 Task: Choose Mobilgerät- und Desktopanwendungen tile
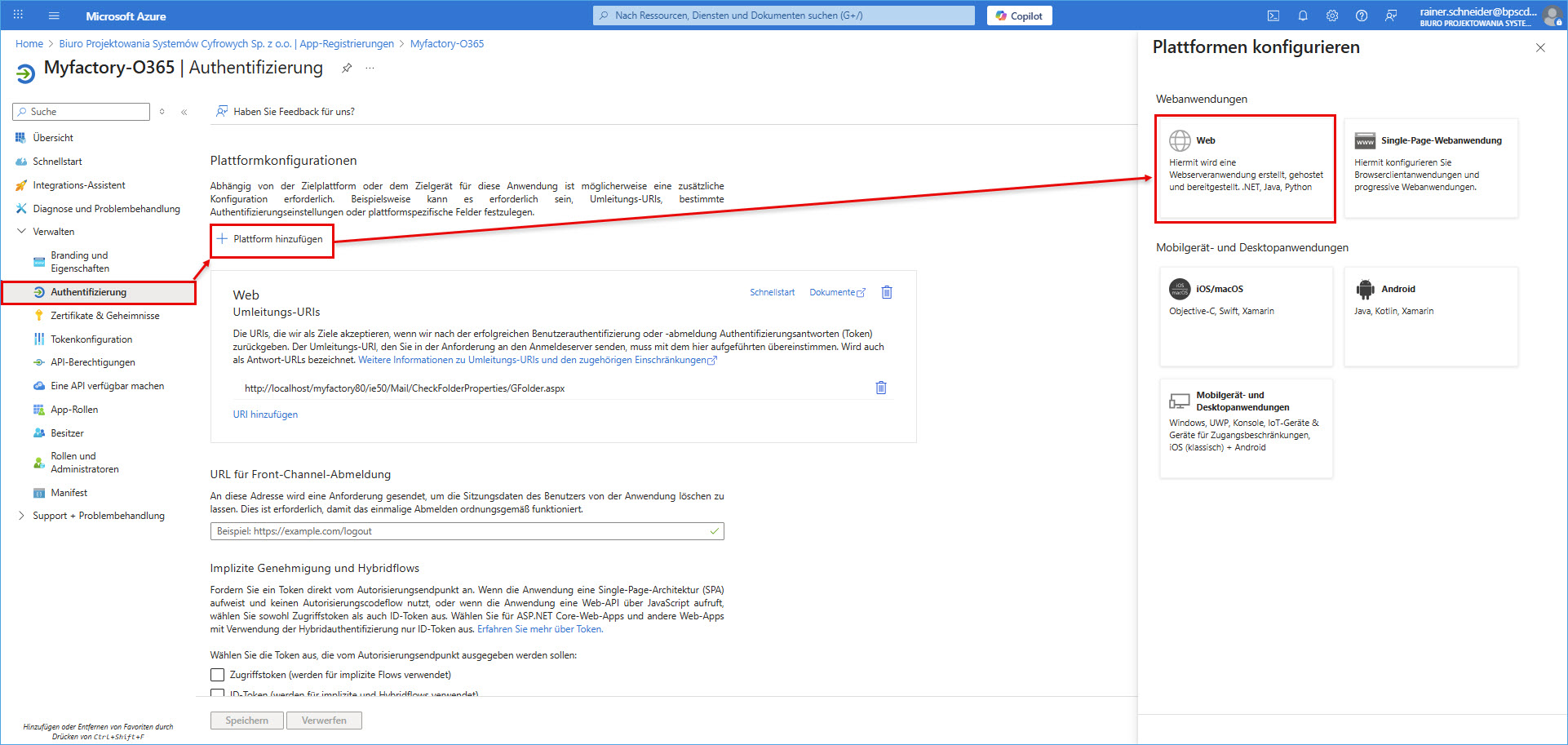[x=1246, y=428]
